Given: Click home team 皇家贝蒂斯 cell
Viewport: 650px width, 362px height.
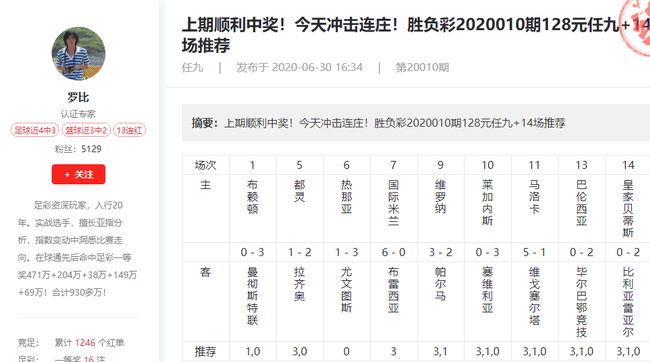Looking at the screenshot, I should tap(628, 209).
